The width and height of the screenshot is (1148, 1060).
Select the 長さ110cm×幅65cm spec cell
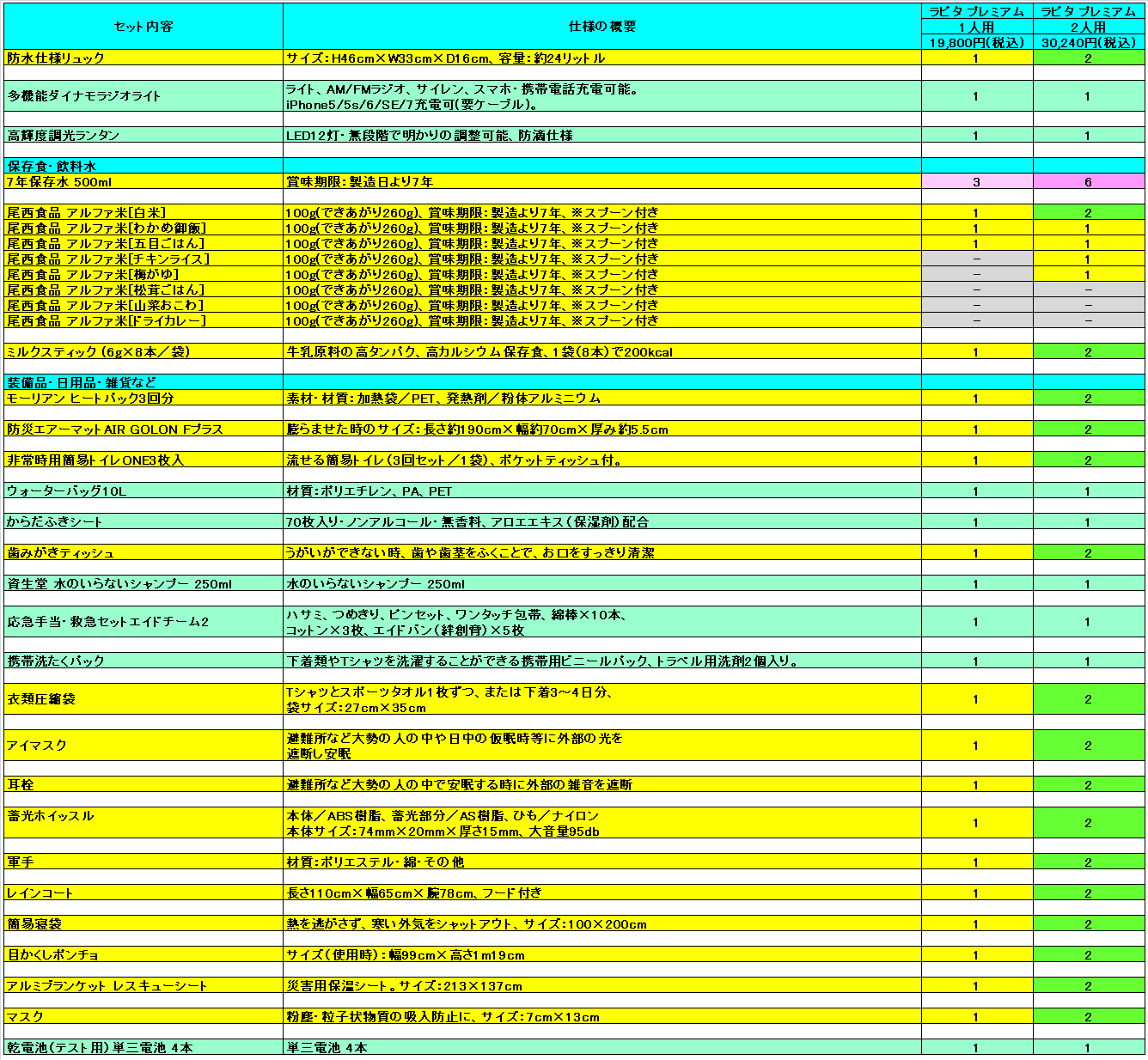coord(602,893)
